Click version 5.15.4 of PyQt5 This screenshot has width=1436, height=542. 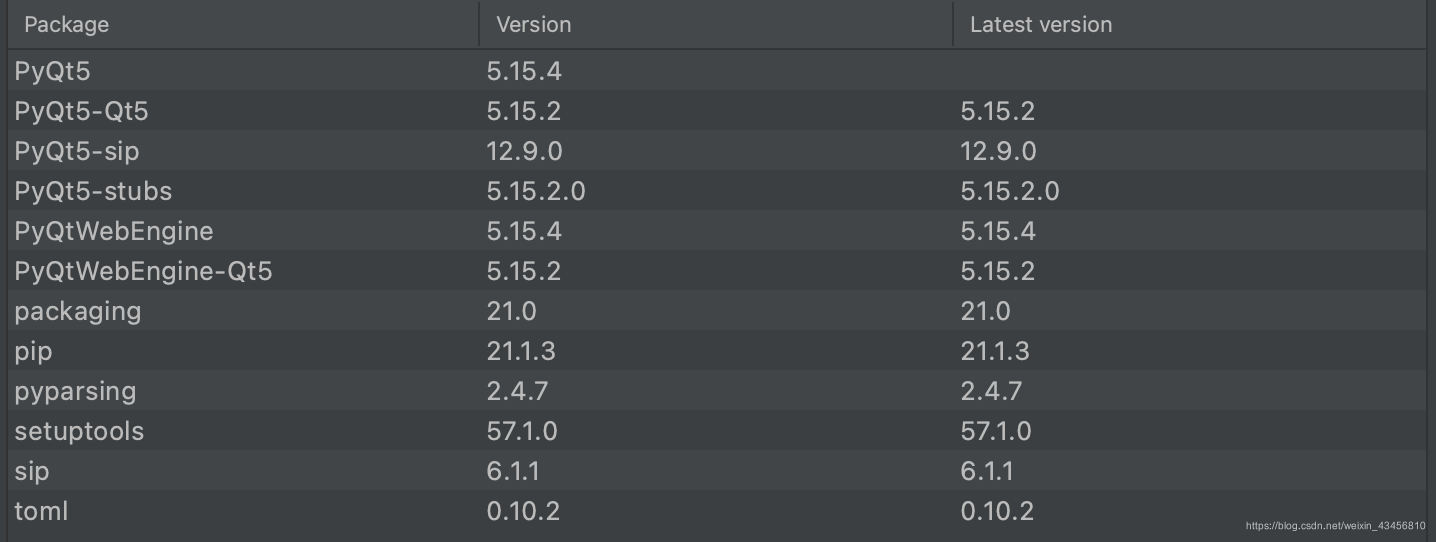click(524, 72)
